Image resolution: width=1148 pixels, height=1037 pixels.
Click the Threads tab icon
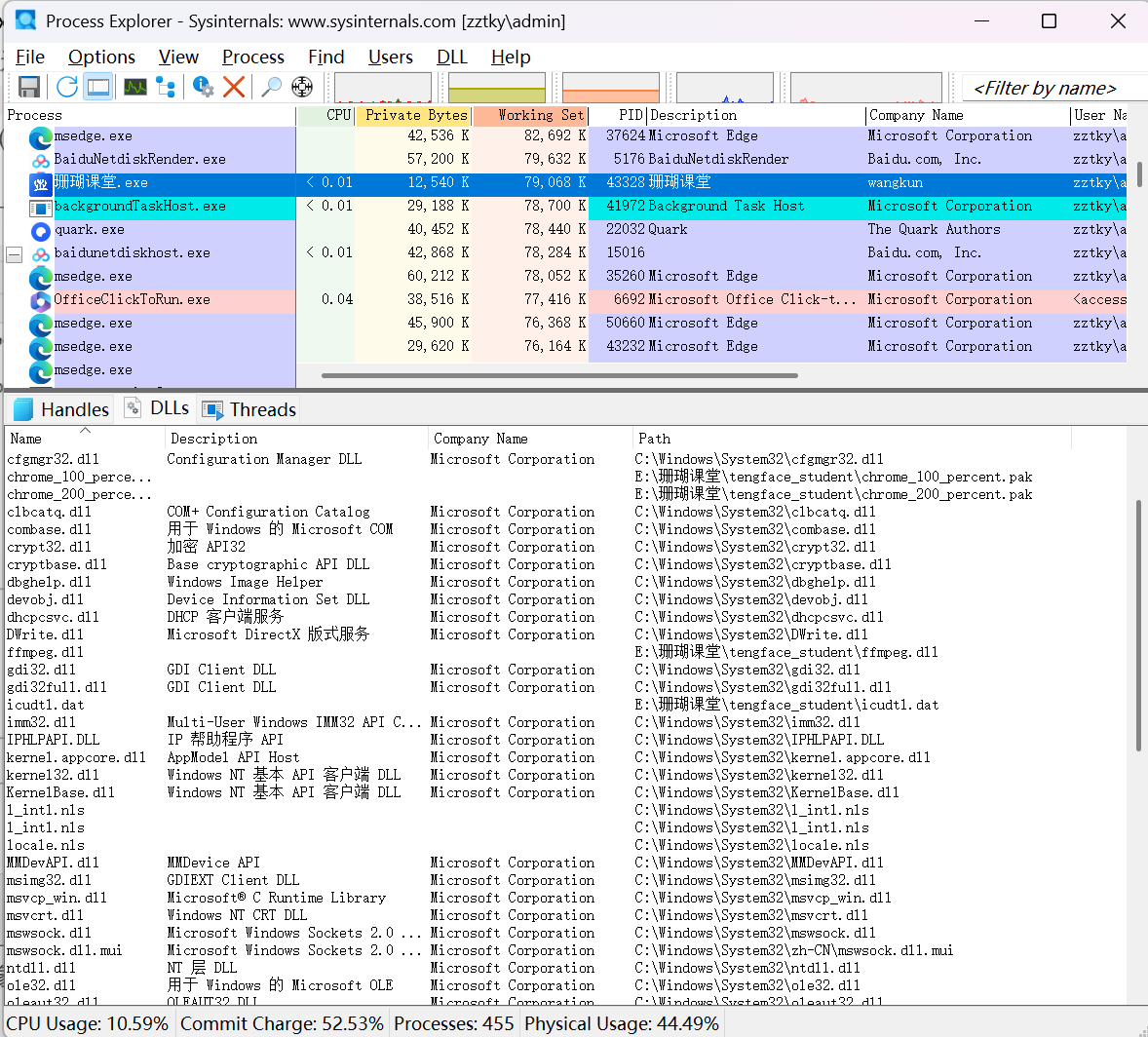tap(212, 410)
